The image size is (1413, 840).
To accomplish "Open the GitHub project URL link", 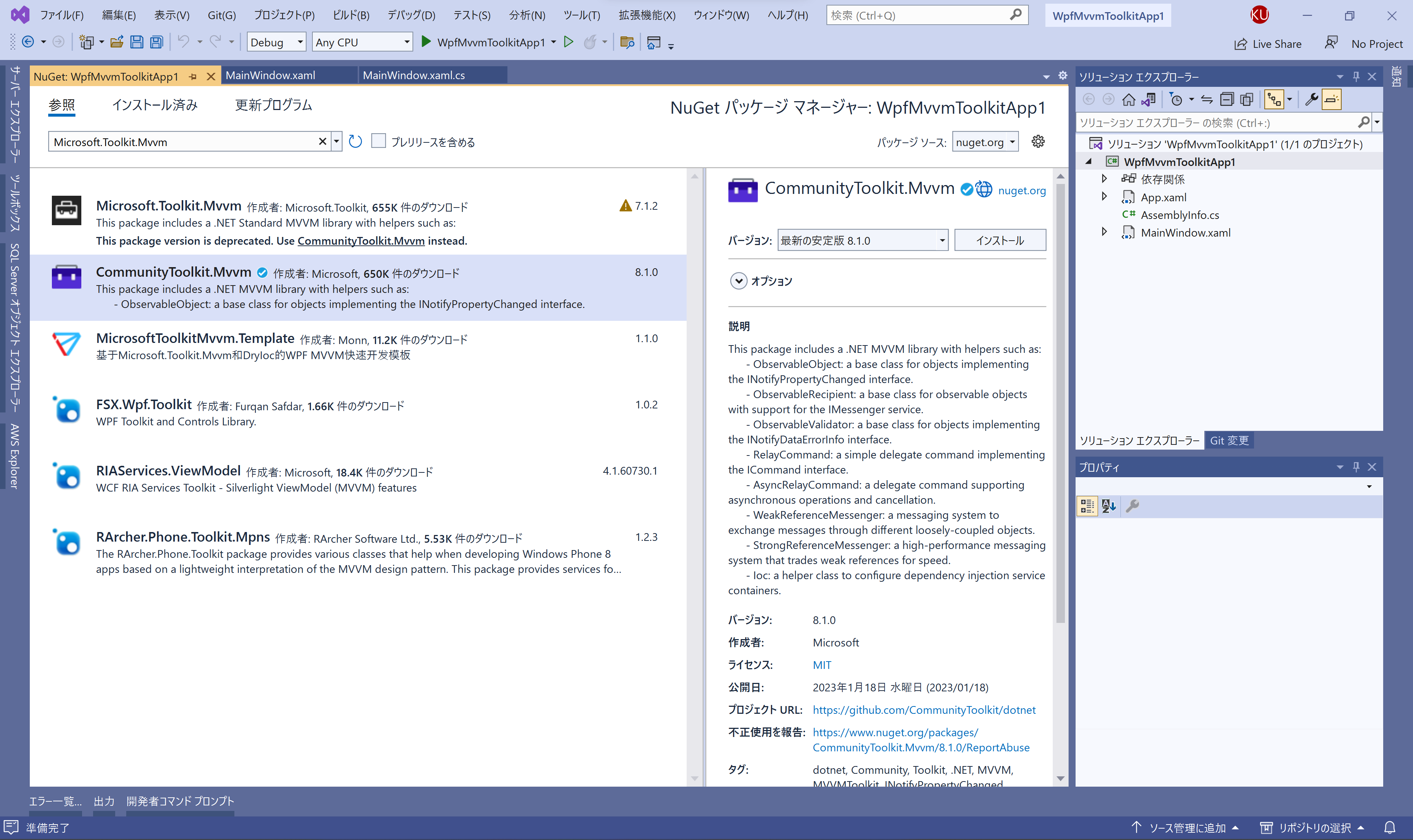I will 924,710.
